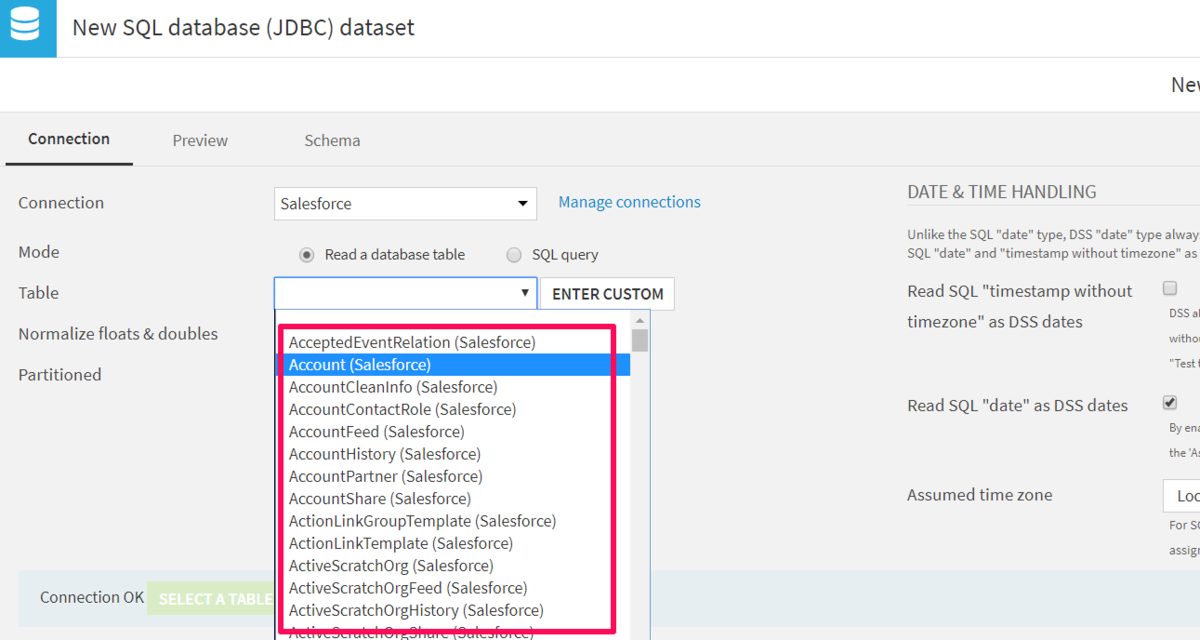Check 'Read SQL timestamp without timezone' box
Image resolution: width=1200 pixels, height=640 pixels.
point(1169,289)
